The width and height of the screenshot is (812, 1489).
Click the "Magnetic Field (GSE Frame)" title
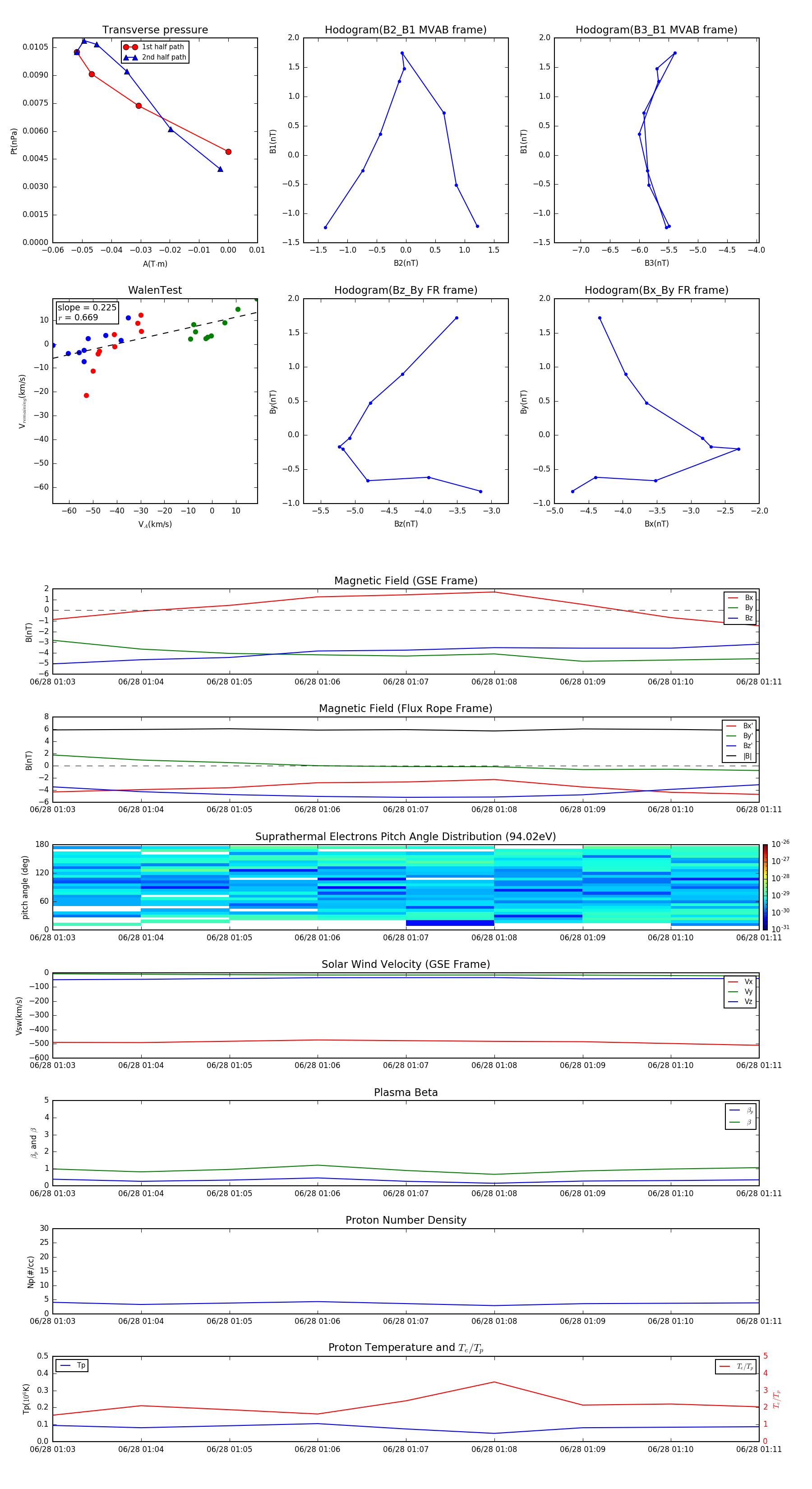406,581
